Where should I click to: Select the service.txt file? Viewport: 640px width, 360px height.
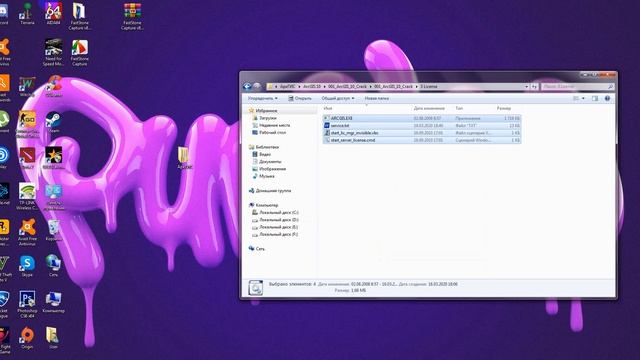pos(422,126)
